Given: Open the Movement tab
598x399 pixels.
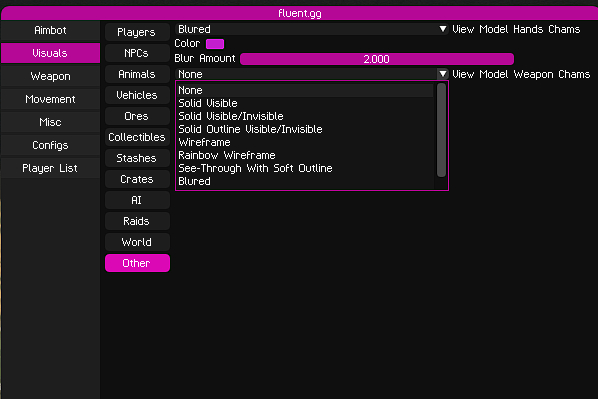Looking at the screenshot, I should tap(50, 99).
